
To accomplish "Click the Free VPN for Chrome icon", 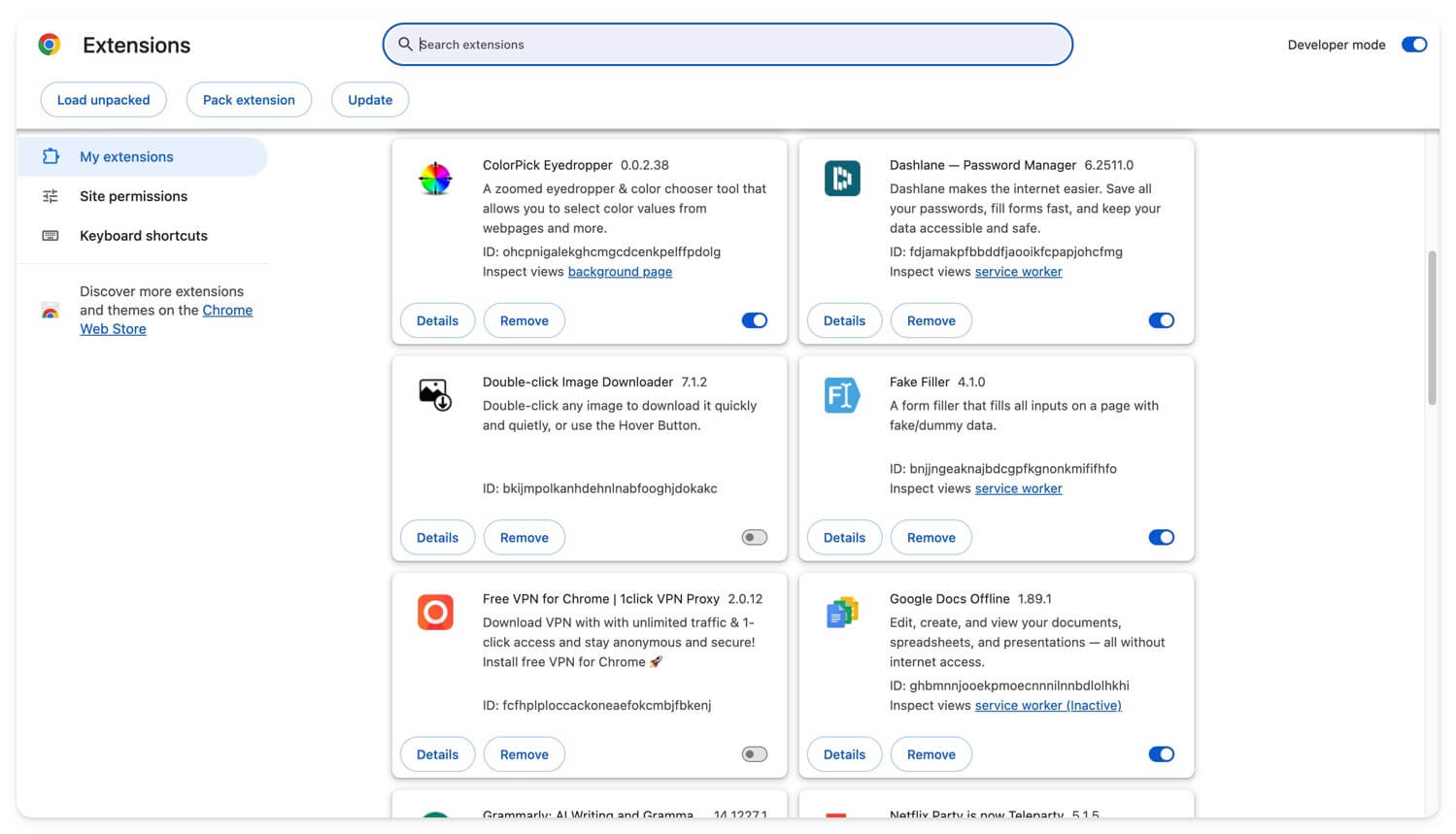I will (434, 612).
